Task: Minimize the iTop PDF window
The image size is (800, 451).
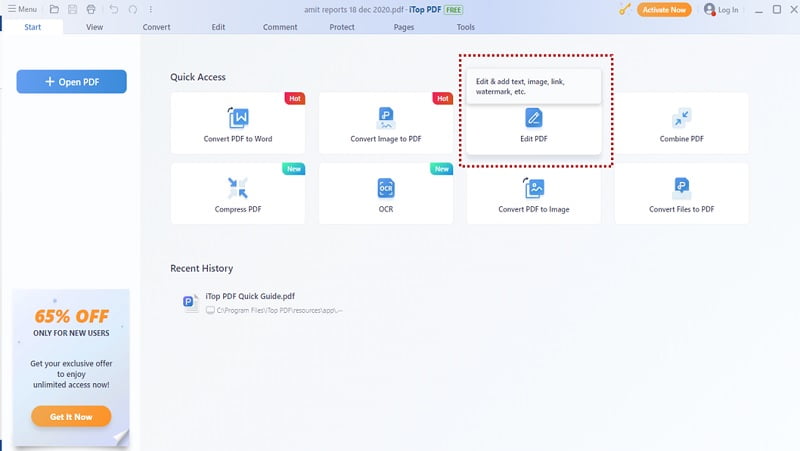Action: coord(759,10)
